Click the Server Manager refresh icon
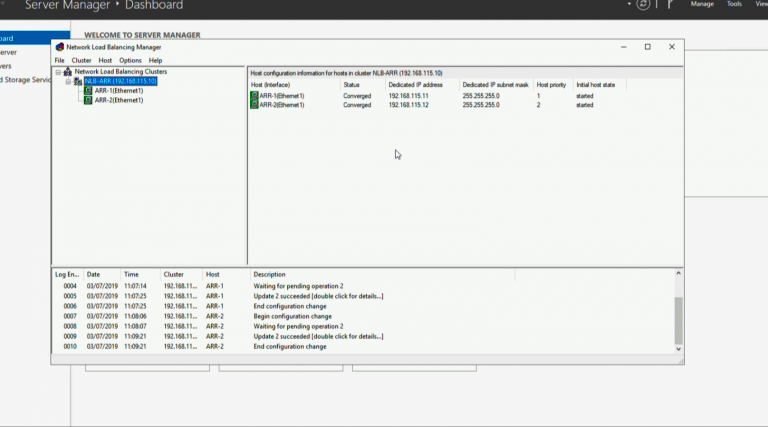Screen dimensions: 768x427 tap(643, 4)
